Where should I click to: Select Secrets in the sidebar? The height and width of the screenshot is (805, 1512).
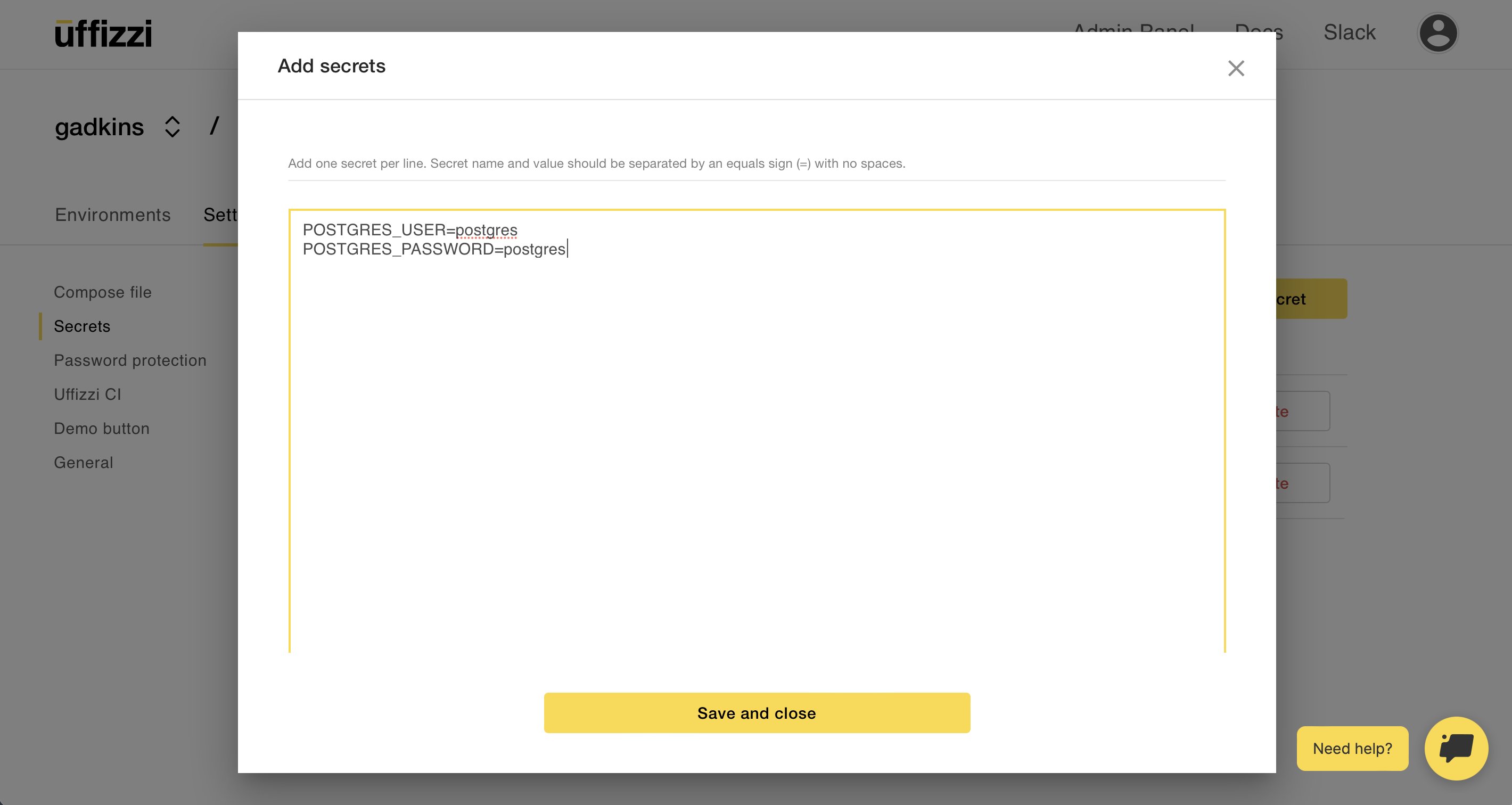tap(82, 326)
